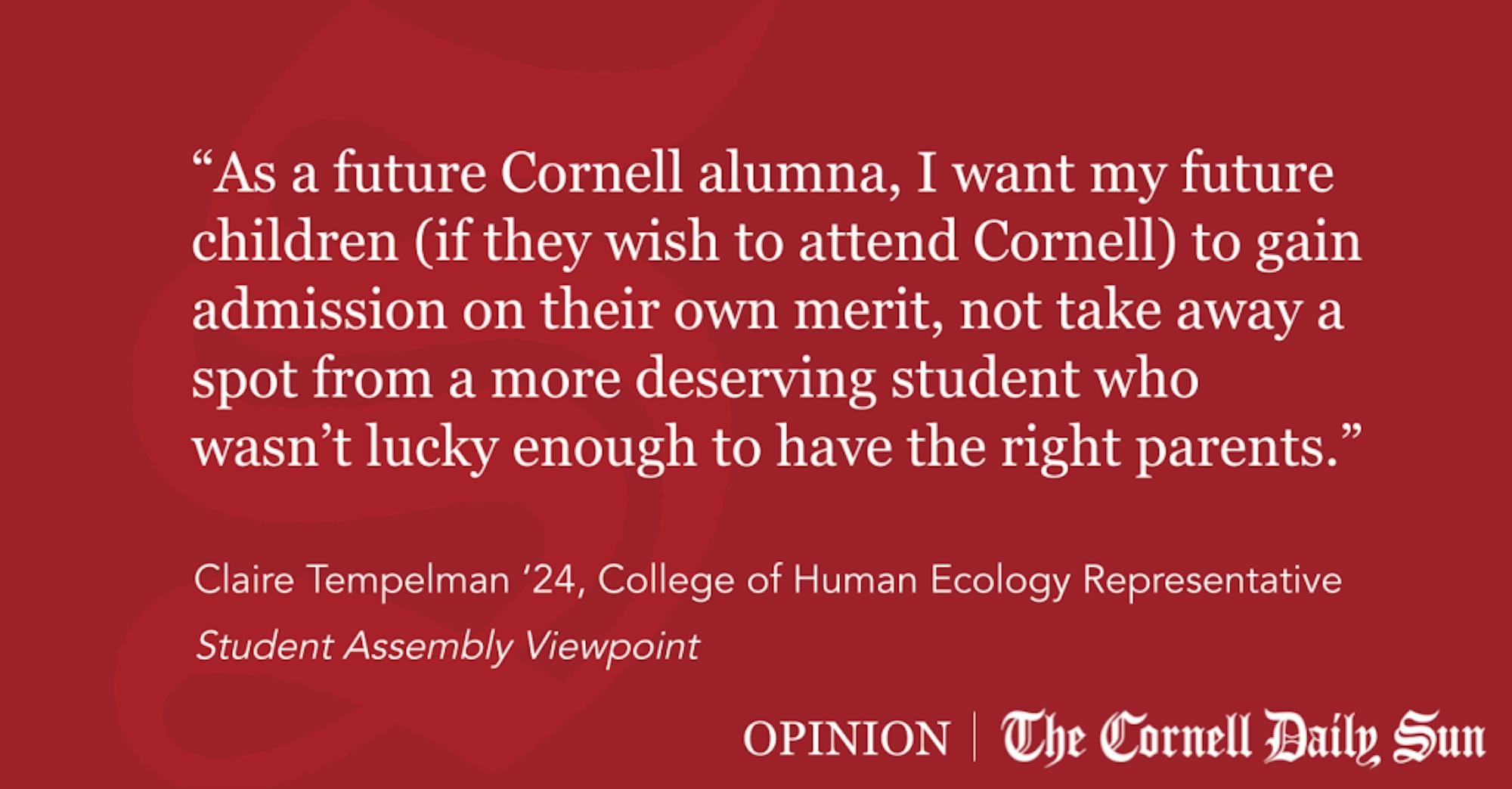The width and height of the screenshot is (1512, 789).
Task: Click The Cornell Daily Sun logo
Action: click(x=1243, y=738)
